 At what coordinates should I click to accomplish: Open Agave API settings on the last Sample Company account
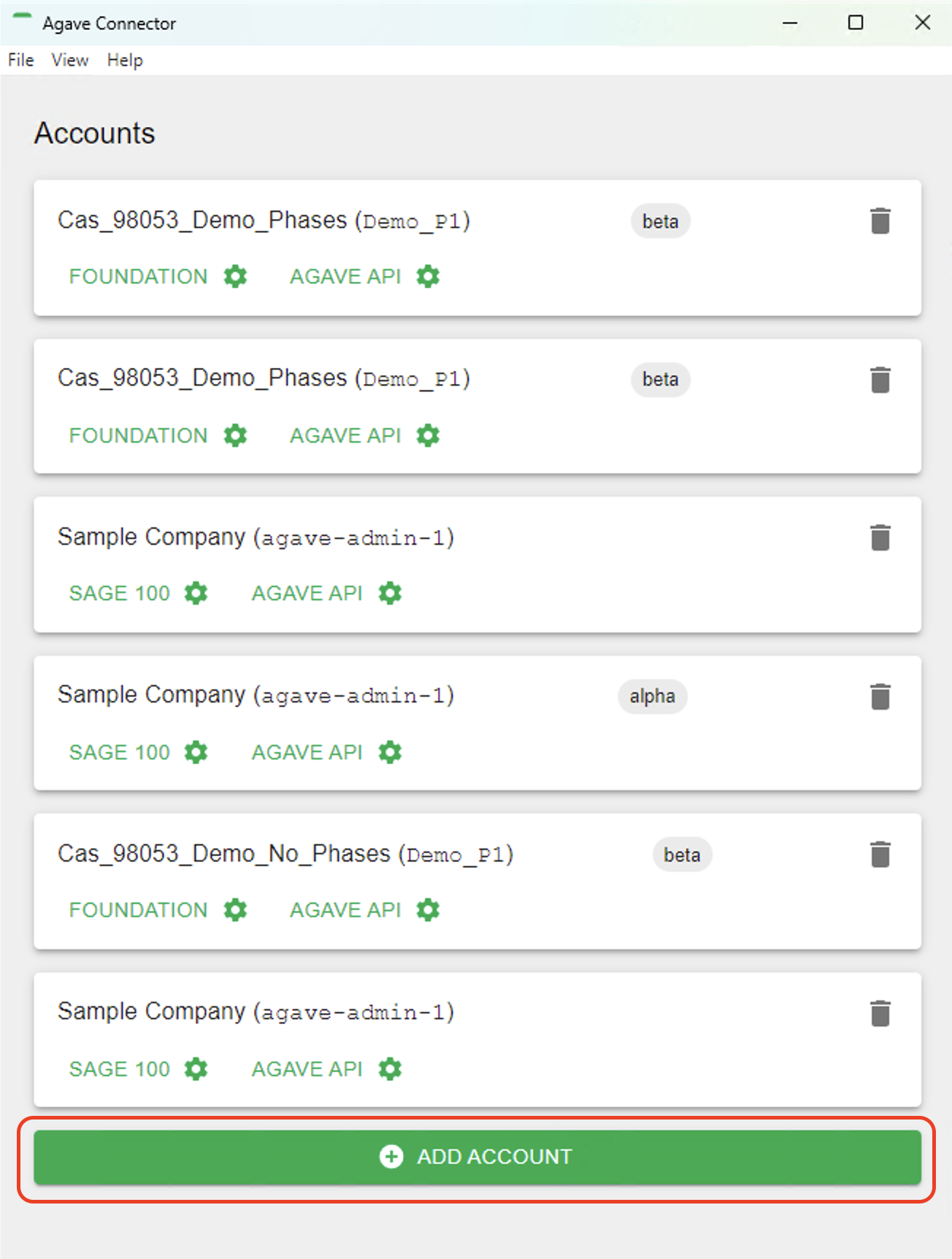[389, 1069]
